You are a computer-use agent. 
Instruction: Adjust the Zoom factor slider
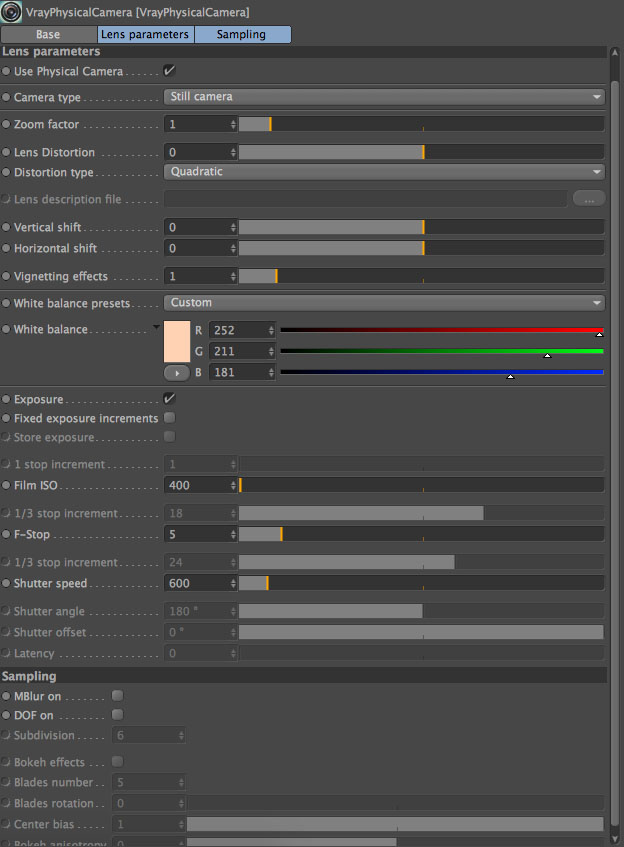click(421, 124)
